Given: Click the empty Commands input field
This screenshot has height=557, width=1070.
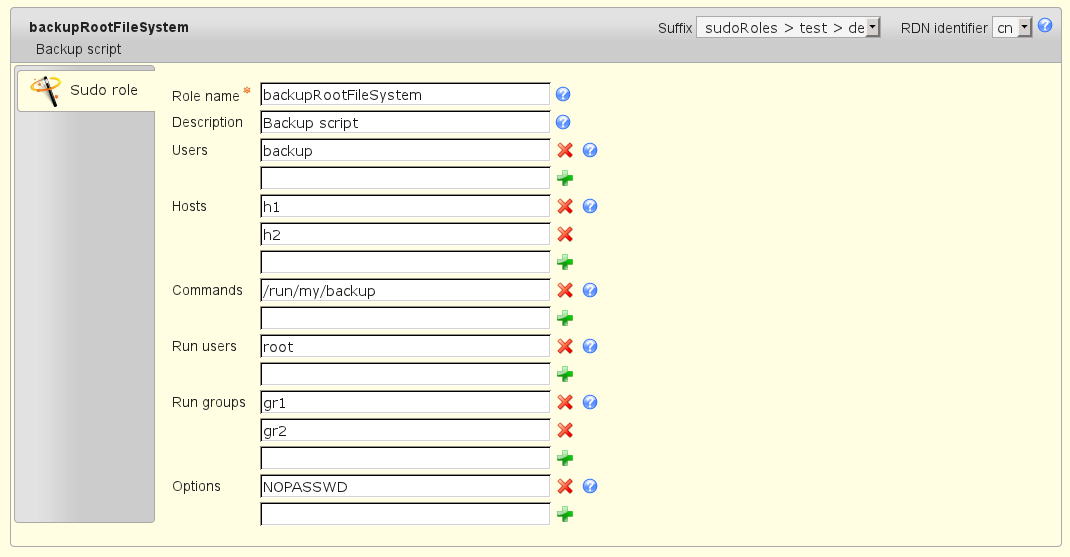Looking at the screenshot, I should click(405, 319).
